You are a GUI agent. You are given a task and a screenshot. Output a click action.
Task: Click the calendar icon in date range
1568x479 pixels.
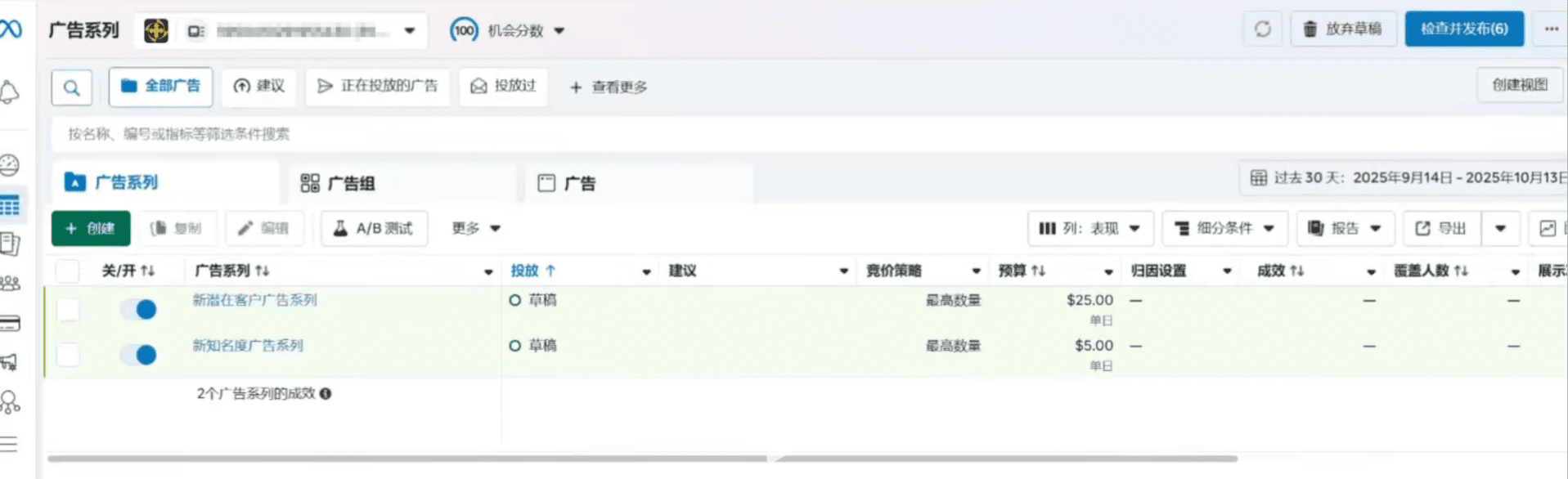(x=1258, y=177)
